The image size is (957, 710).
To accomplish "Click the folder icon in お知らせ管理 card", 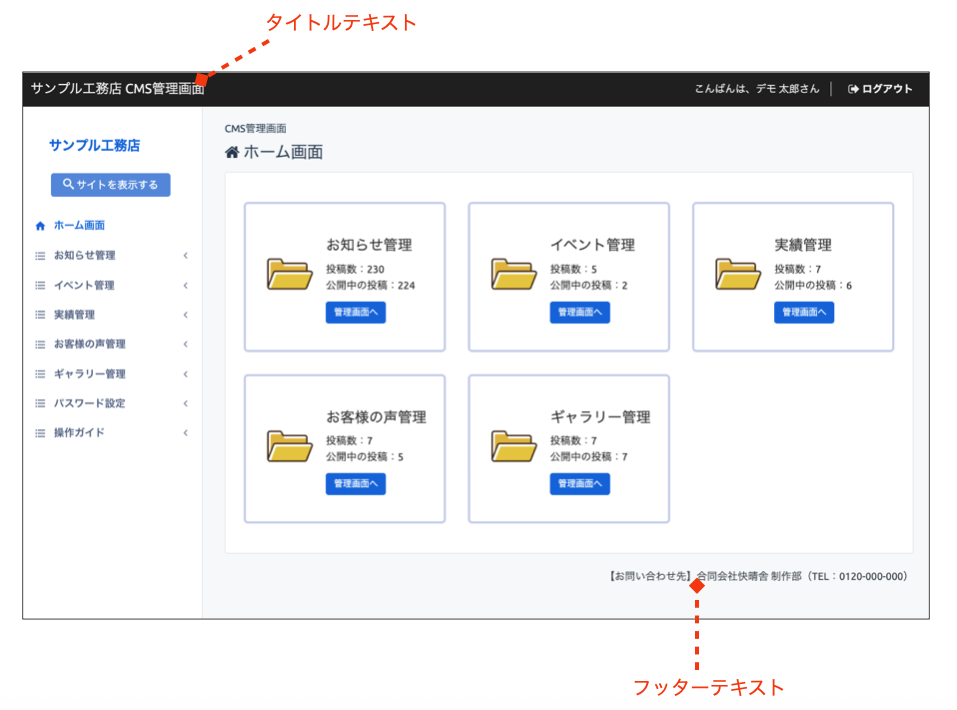I will coord(290,274).
